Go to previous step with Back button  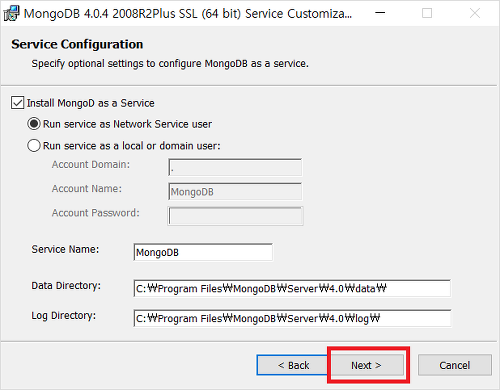[x=292, y=365]
